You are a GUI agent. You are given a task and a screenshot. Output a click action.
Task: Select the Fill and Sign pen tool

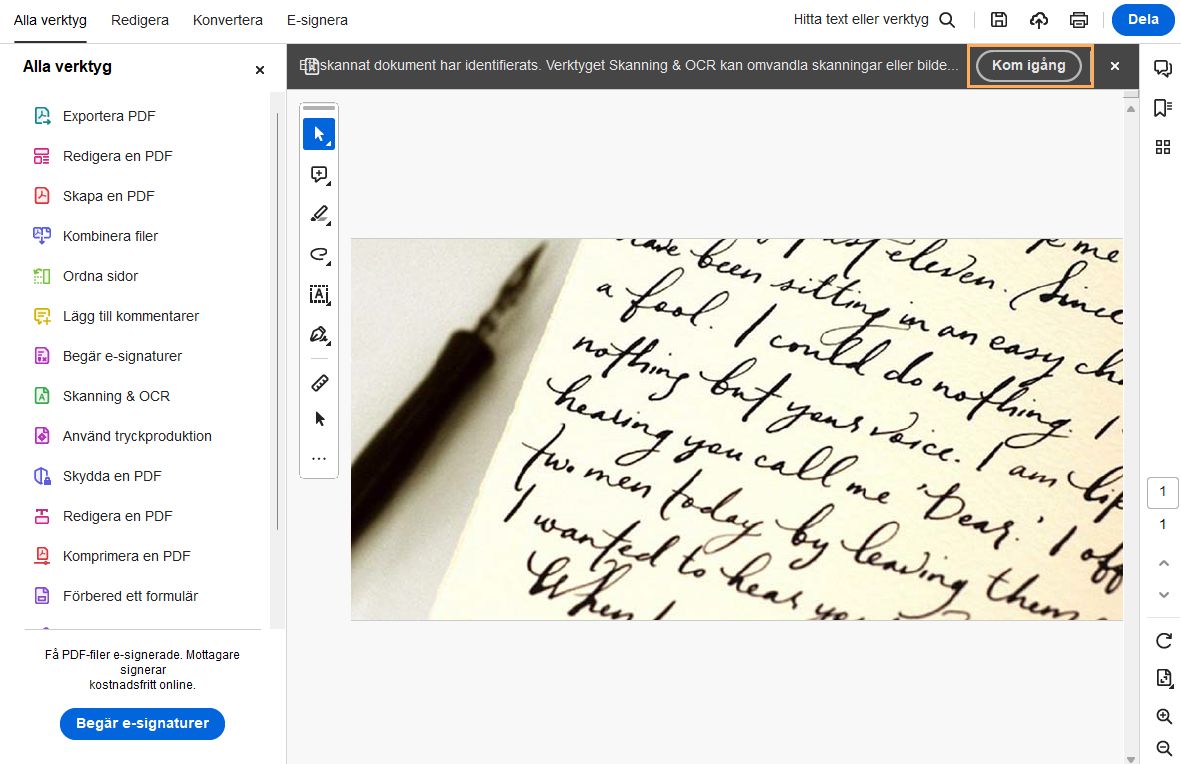[x=318, y=335]
